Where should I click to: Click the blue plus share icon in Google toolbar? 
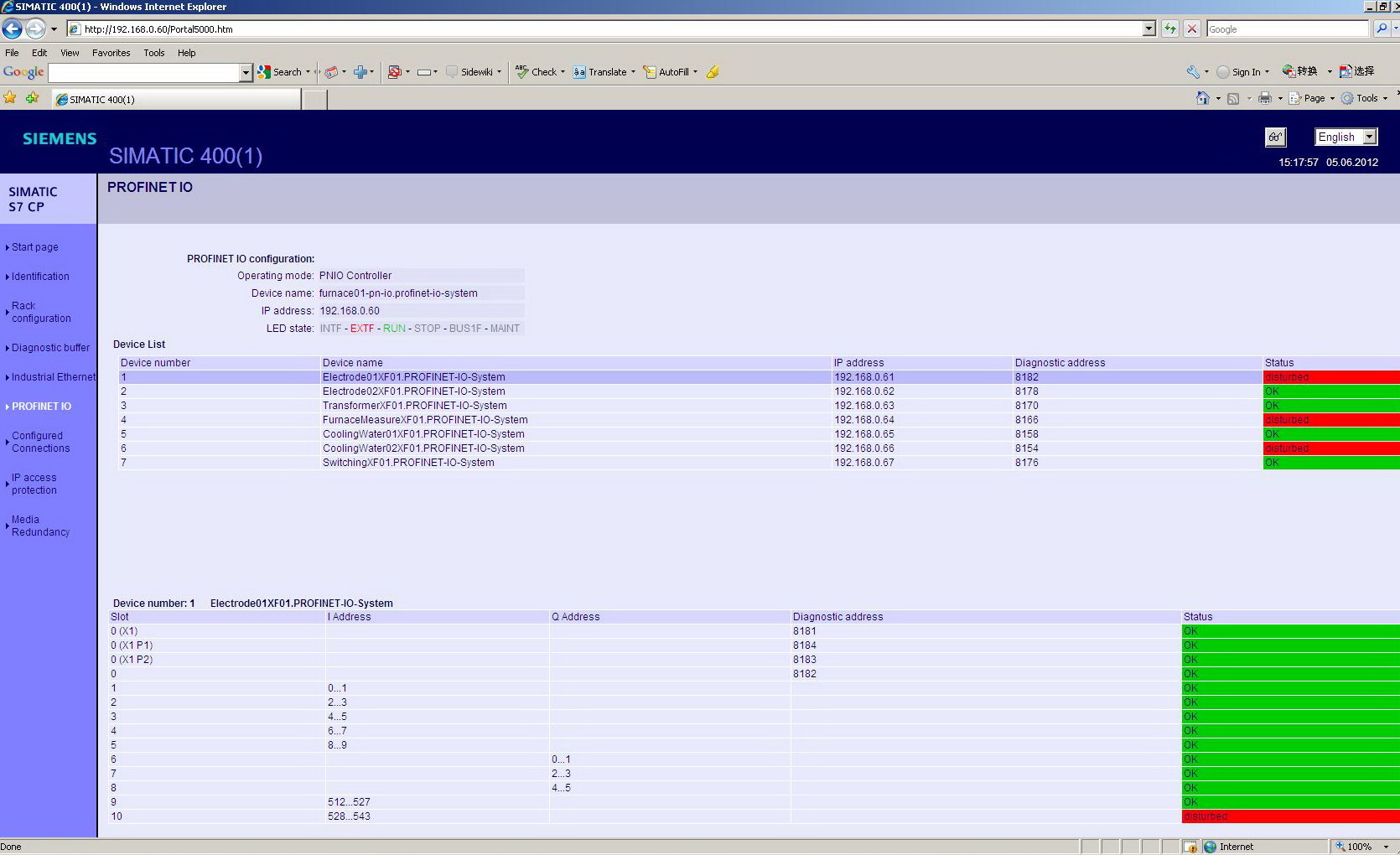pos(360,72)
